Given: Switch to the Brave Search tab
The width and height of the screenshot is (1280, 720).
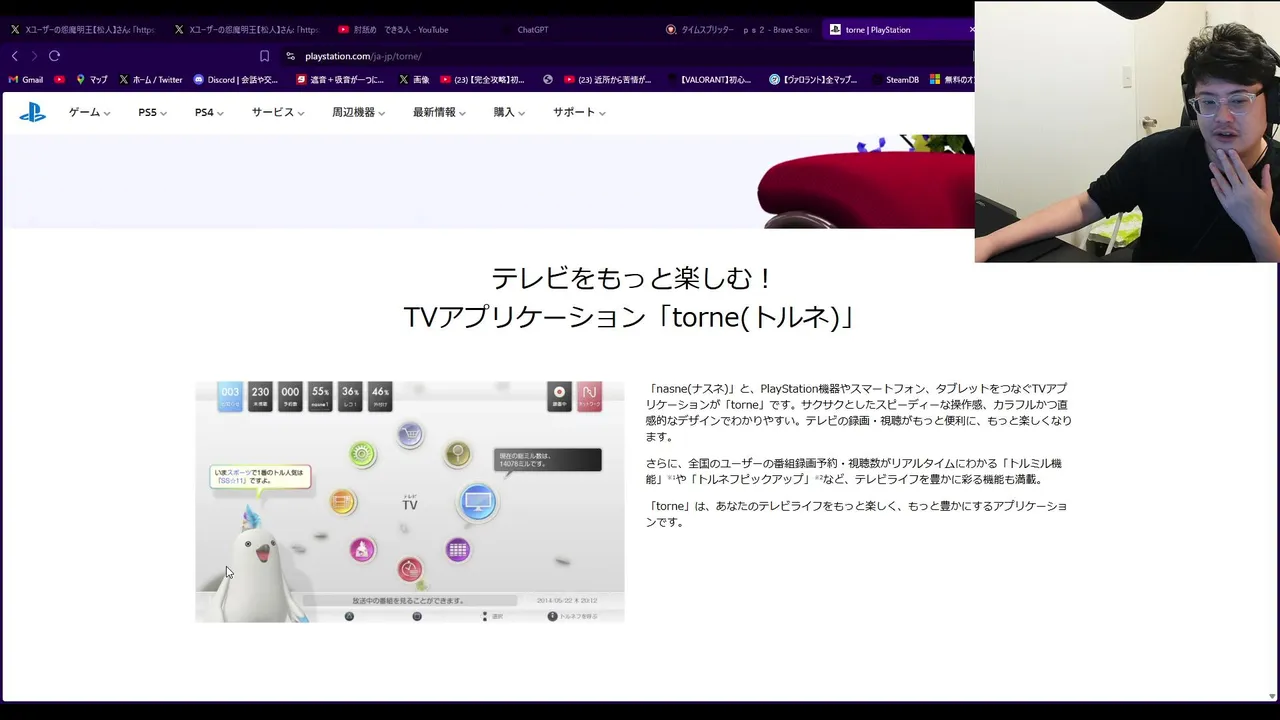Looking at the screenshot, I should pos(738,30).
